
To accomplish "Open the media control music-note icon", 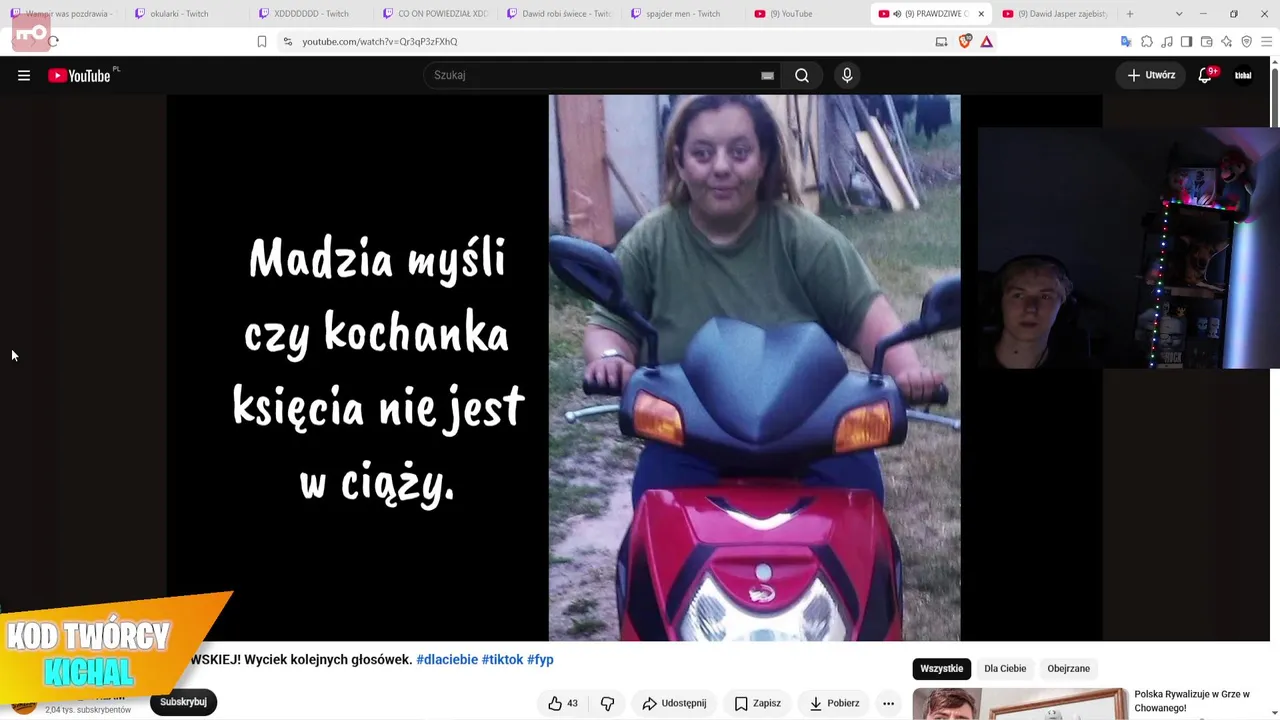I will (x=1167, y=41).
